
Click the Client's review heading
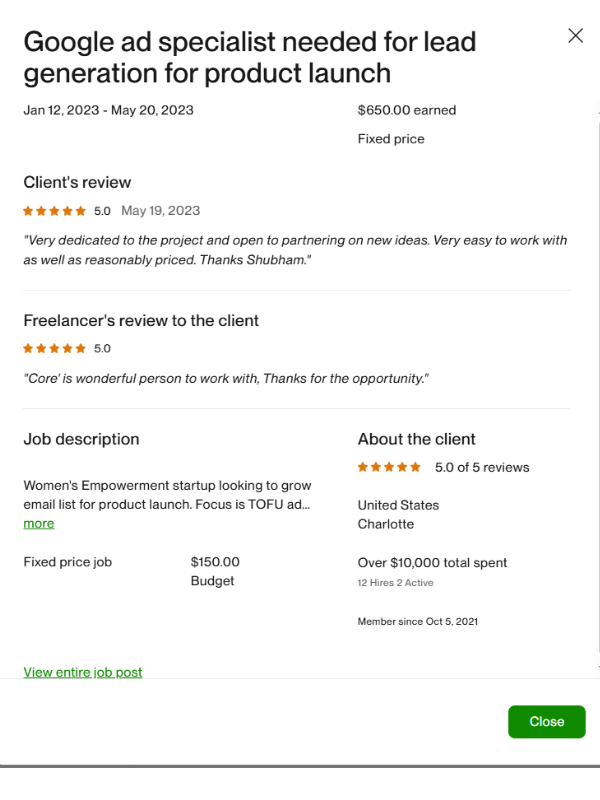pyautogui.click(x=77, y=182)
